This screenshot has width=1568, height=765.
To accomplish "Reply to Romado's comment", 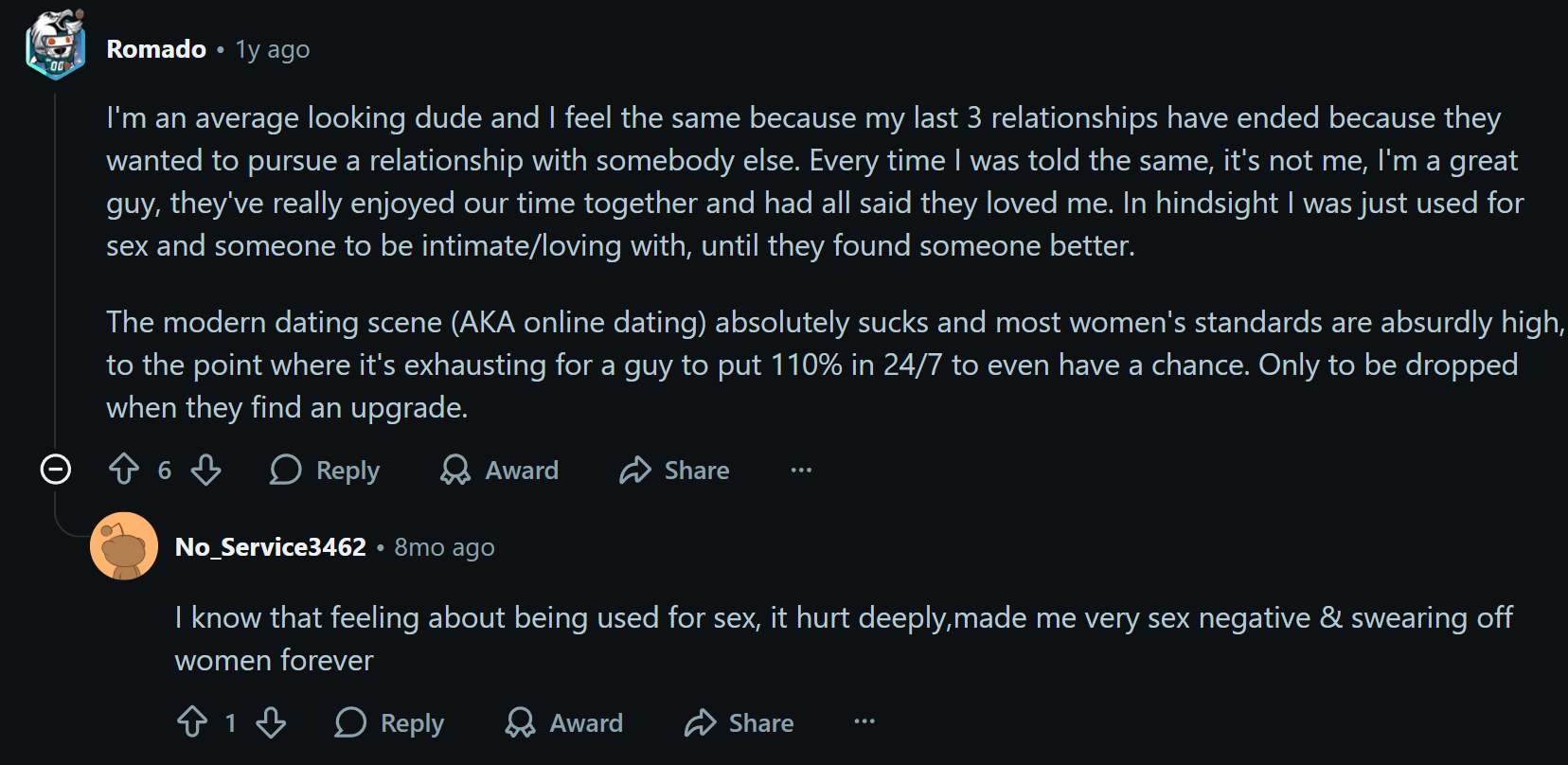I will [325, 470].
